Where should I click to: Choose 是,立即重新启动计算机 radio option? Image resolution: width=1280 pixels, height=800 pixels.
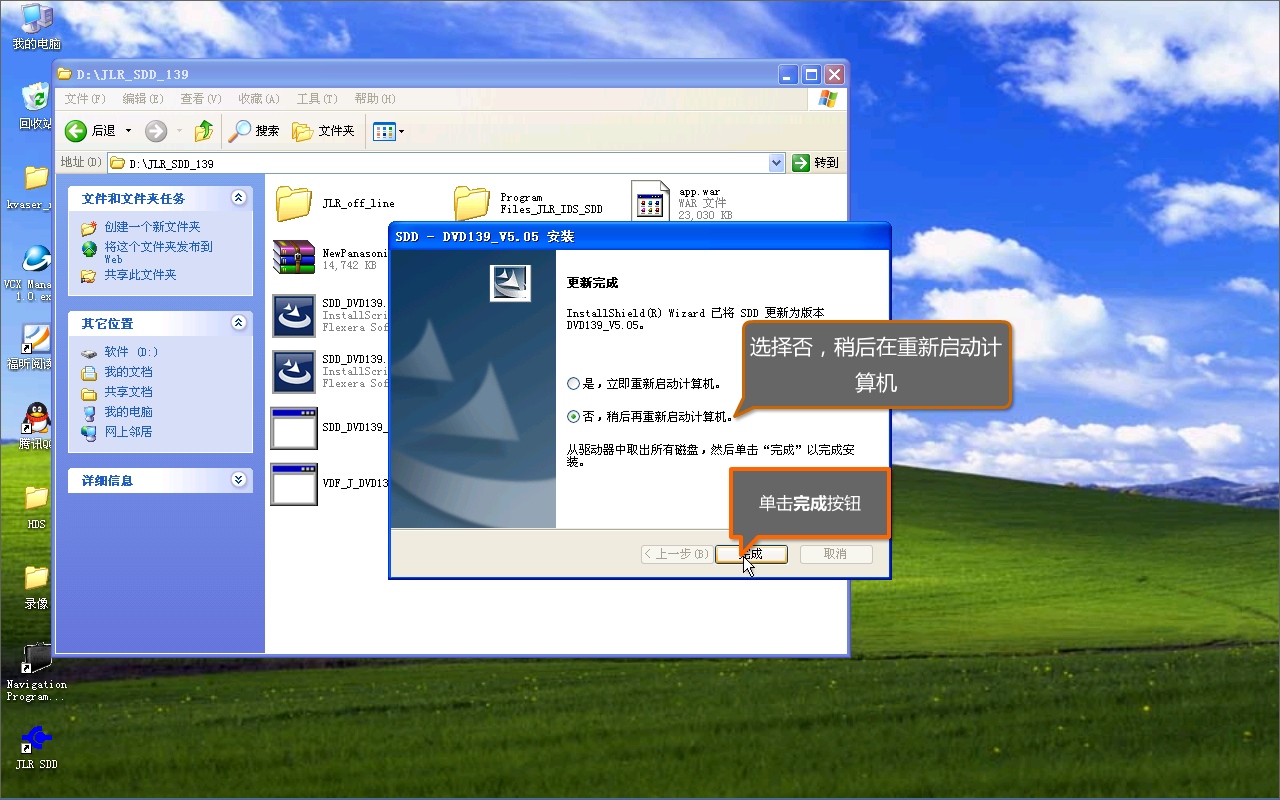(x=573, y=383)
